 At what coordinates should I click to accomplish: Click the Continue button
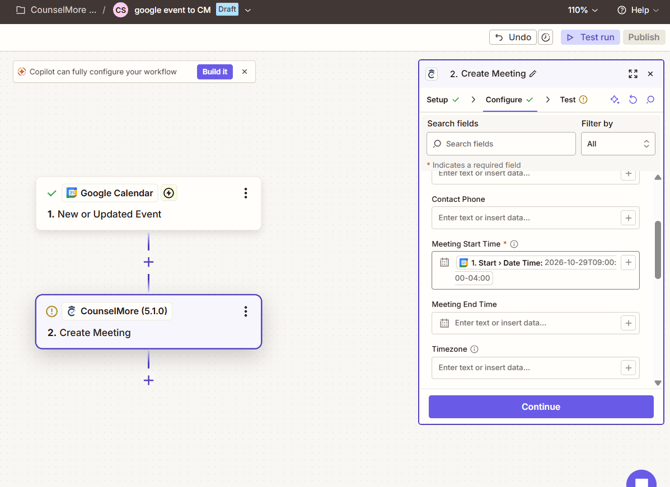tap(541, 407)
